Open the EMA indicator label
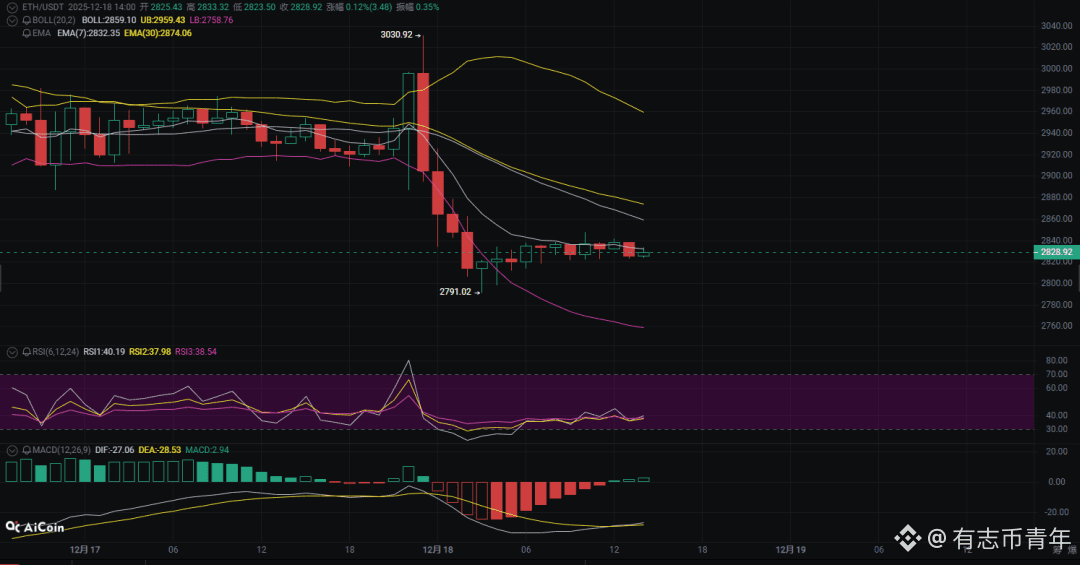Image resolution: width=1080 pixels, height=565 pixels. 41,33
